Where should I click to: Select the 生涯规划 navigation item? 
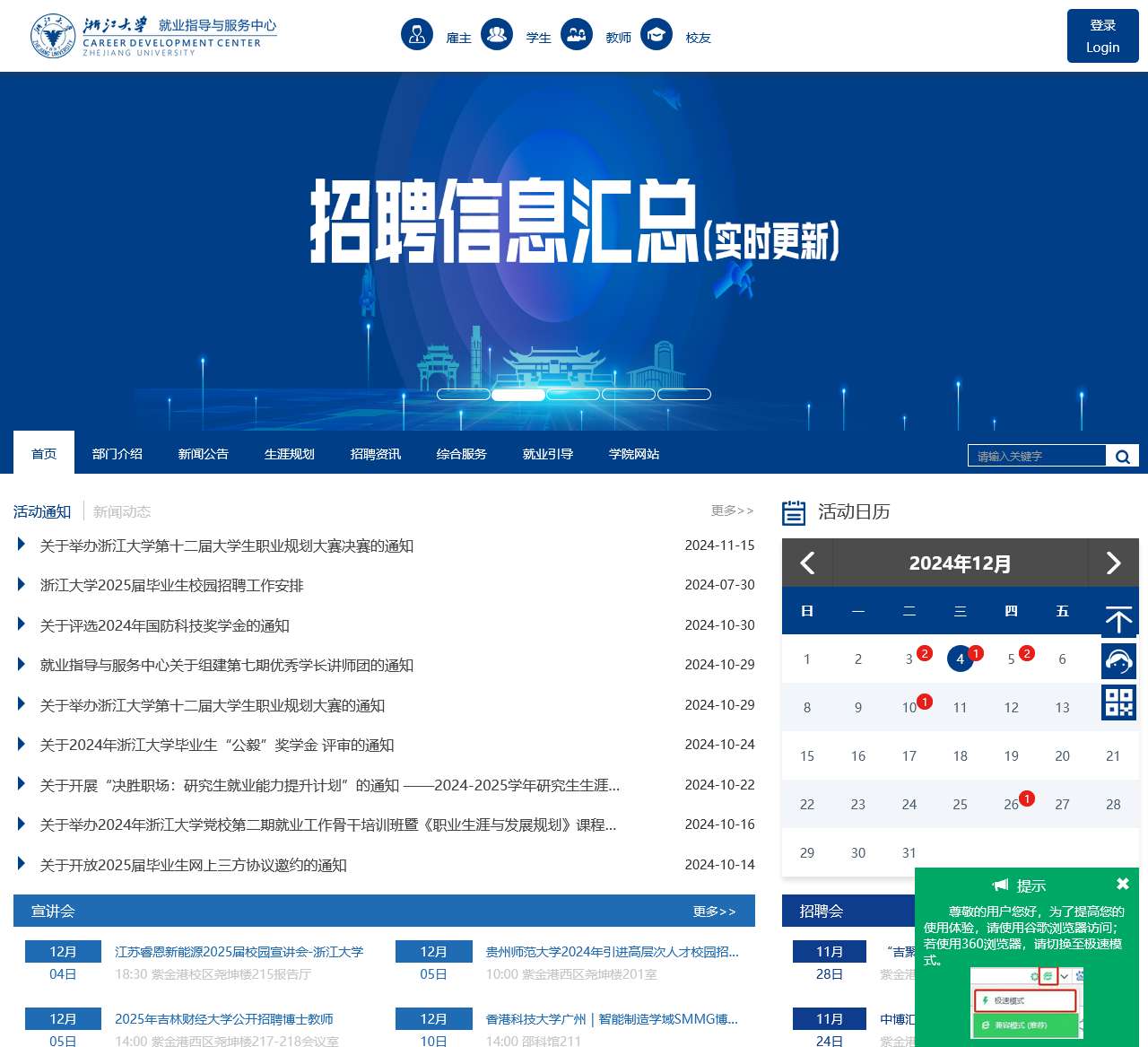(289, 454)
